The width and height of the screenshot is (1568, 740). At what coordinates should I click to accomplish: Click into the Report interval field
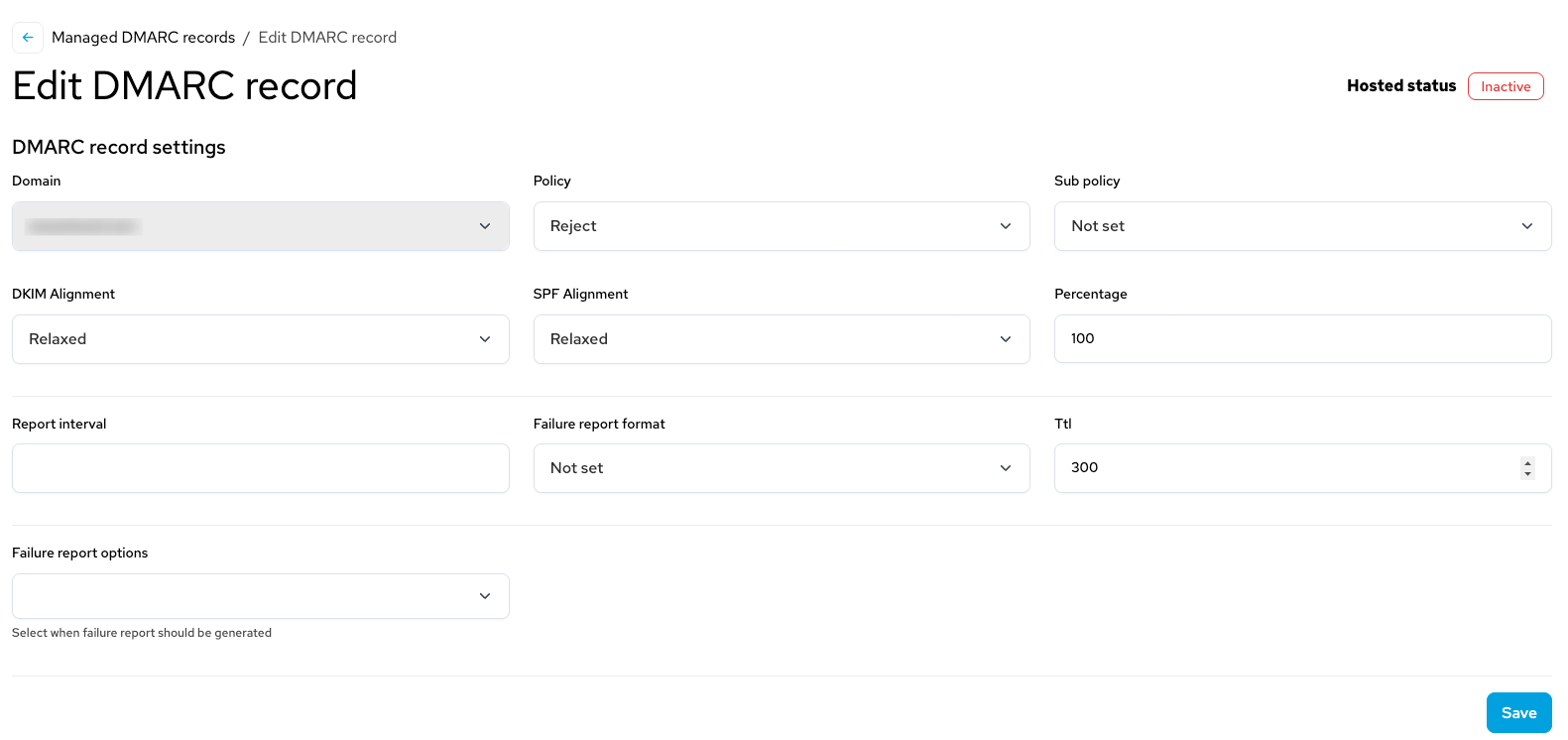point(261,468)
